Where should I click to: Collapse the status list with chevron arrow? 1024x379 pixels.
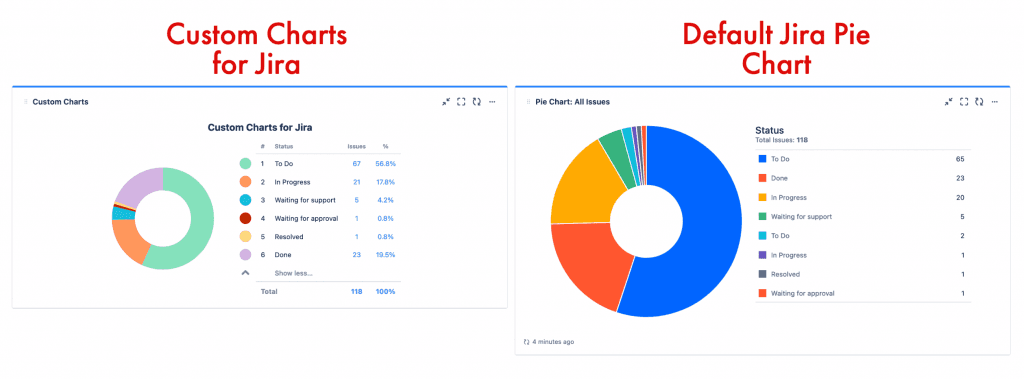[245, 272]
